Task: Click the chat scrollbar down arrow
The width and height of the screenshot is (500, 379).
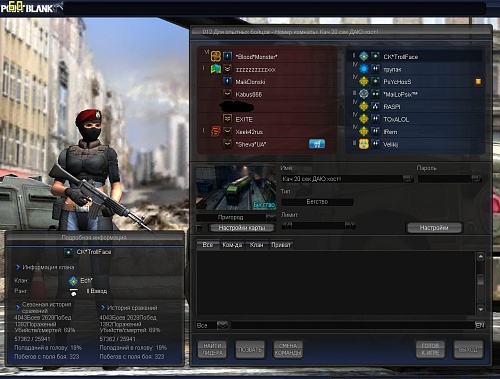Action: tap(480, 310)
